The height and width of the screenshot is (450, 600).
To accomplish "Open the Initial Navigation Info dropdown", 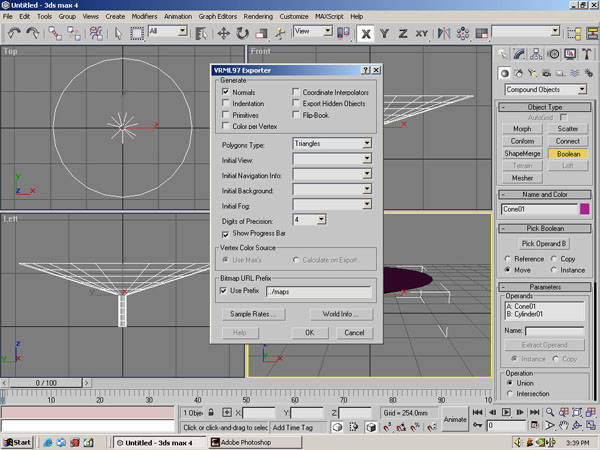I will pos(367,174).
